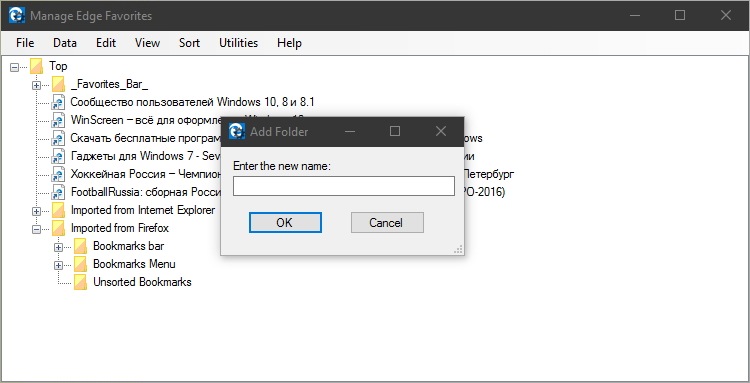Click the Unsorted Bookmarks folder icon
750x383 pixels.
(x=80, y=282)
